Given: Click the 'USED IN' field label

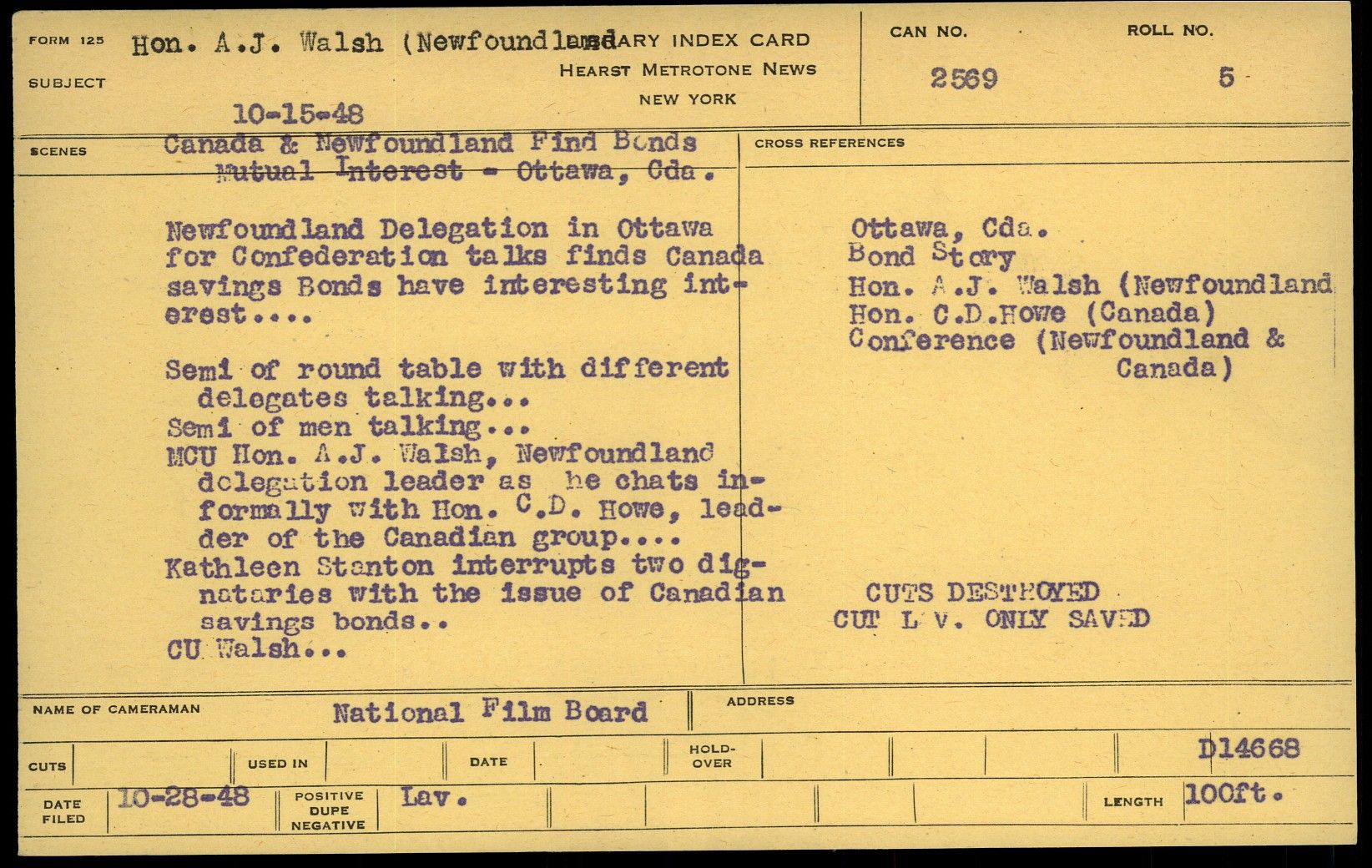Looking at the screenshot, I should pos(278,764).
